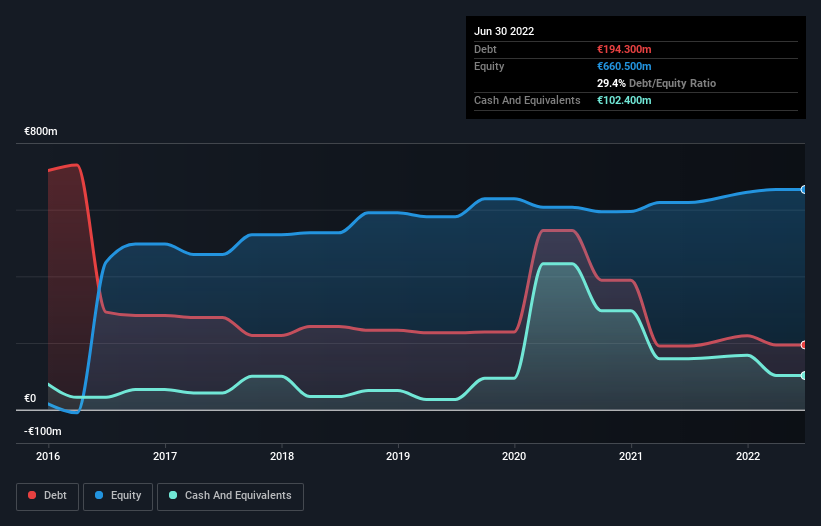Image resolution: width=821 pixels, height=526 pixels.
Task: Click the €102.400m cash value
Action: [x=624, y=100]
